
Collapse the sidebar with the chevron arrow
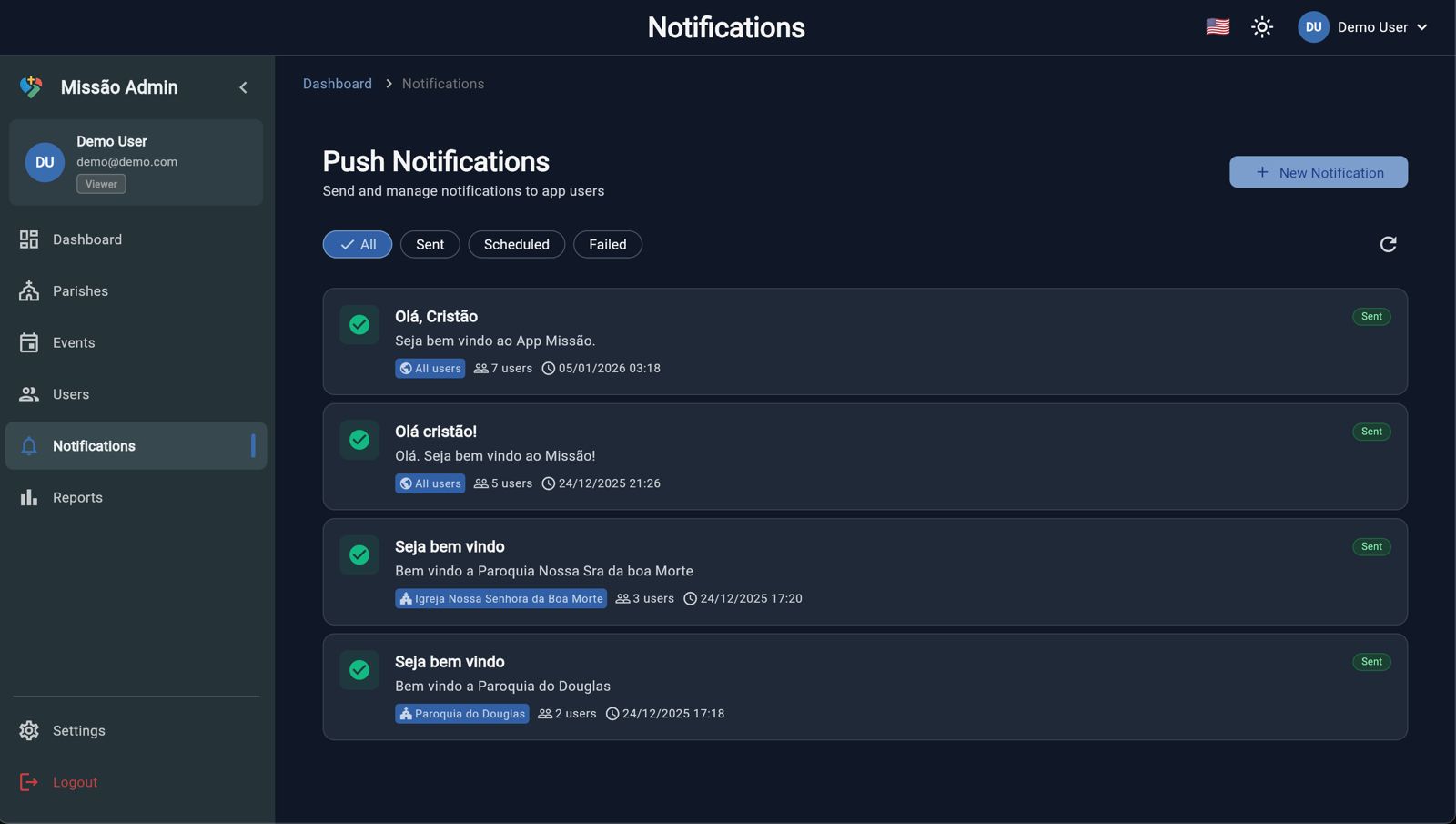[243, 86]
